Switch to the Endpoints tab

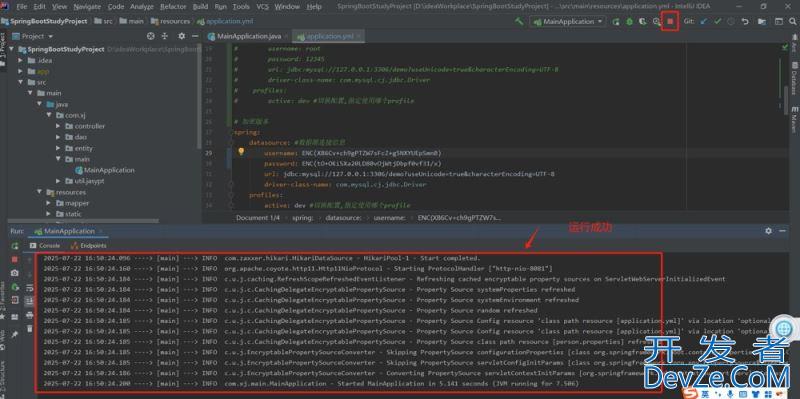[88, 246]
